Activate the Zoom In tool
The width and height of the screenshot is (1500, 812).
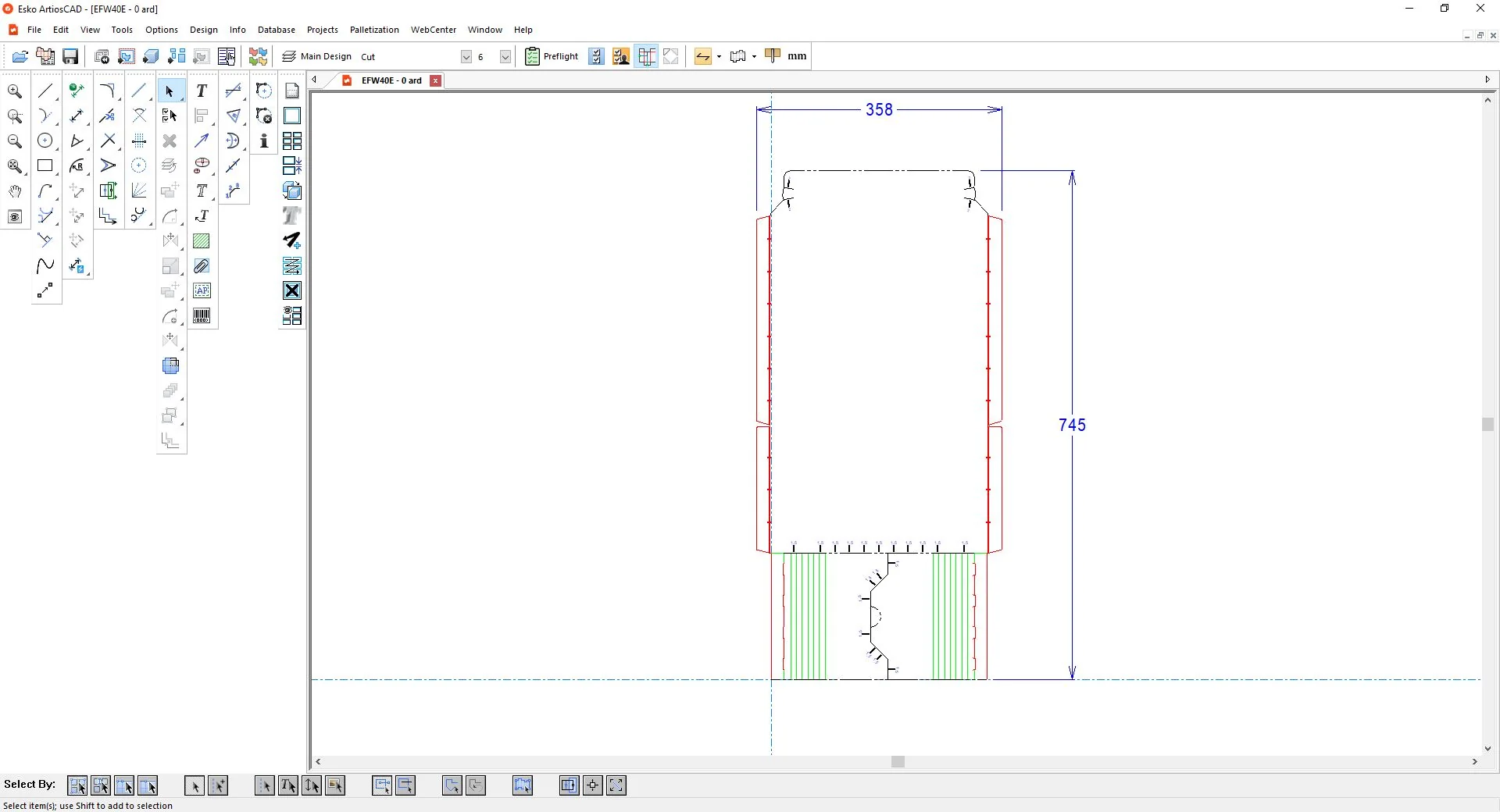[x=15, y=91]
